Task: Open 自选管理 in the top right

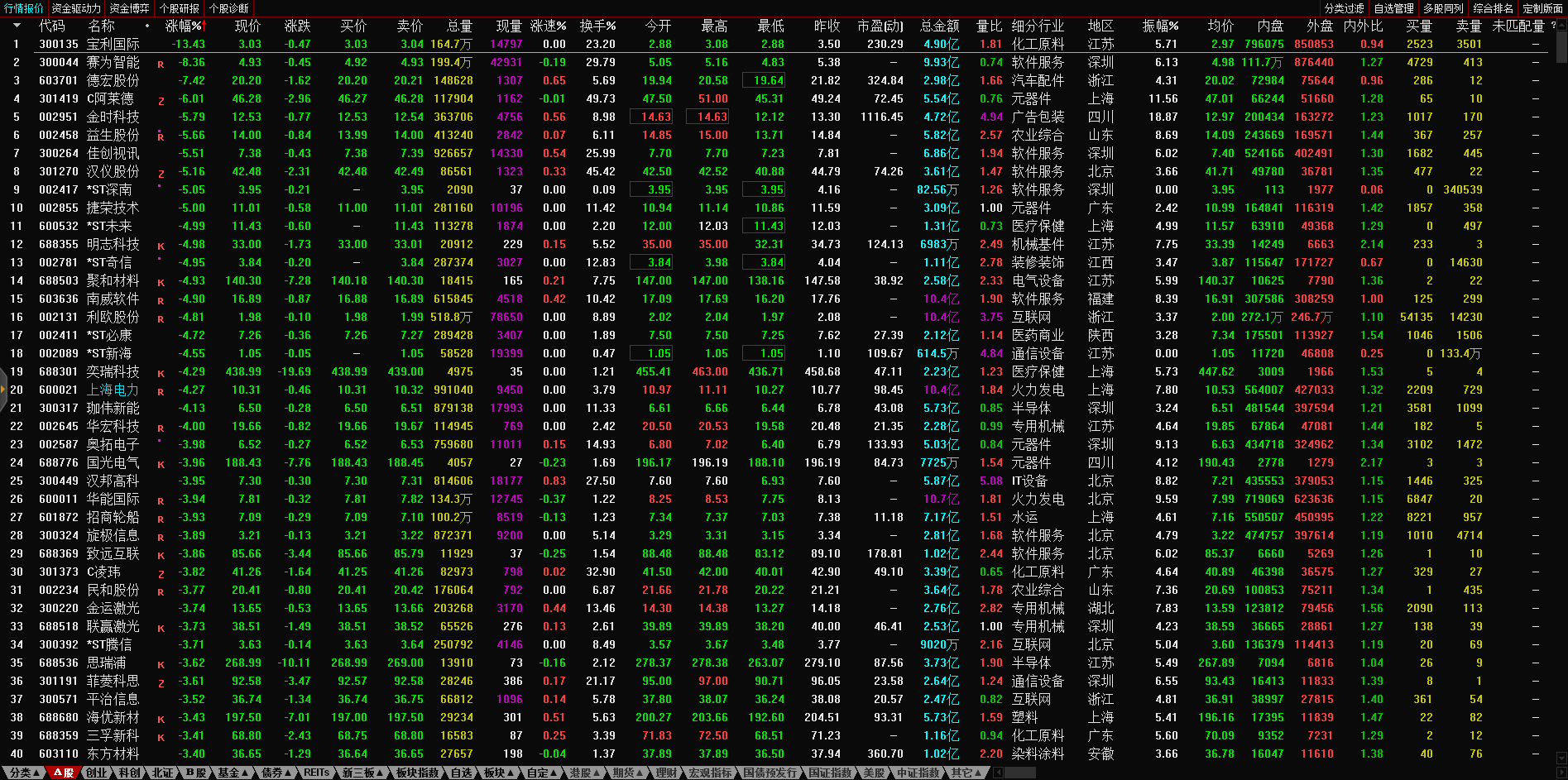Action: [1394, 8]
